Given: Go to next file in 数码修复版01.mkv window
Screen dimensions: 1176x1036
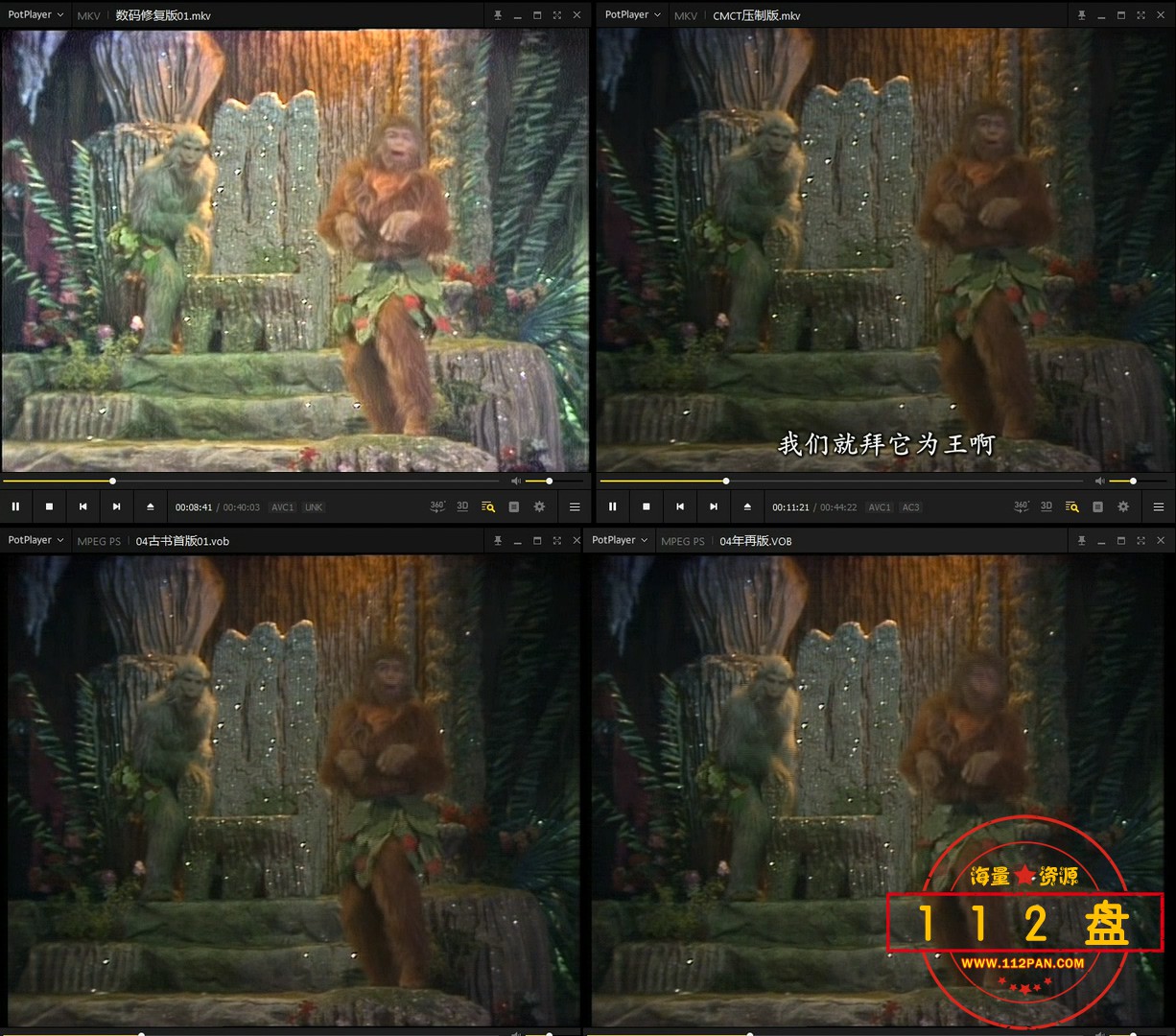Looking at the screenshot, I should tap(116, 506).
